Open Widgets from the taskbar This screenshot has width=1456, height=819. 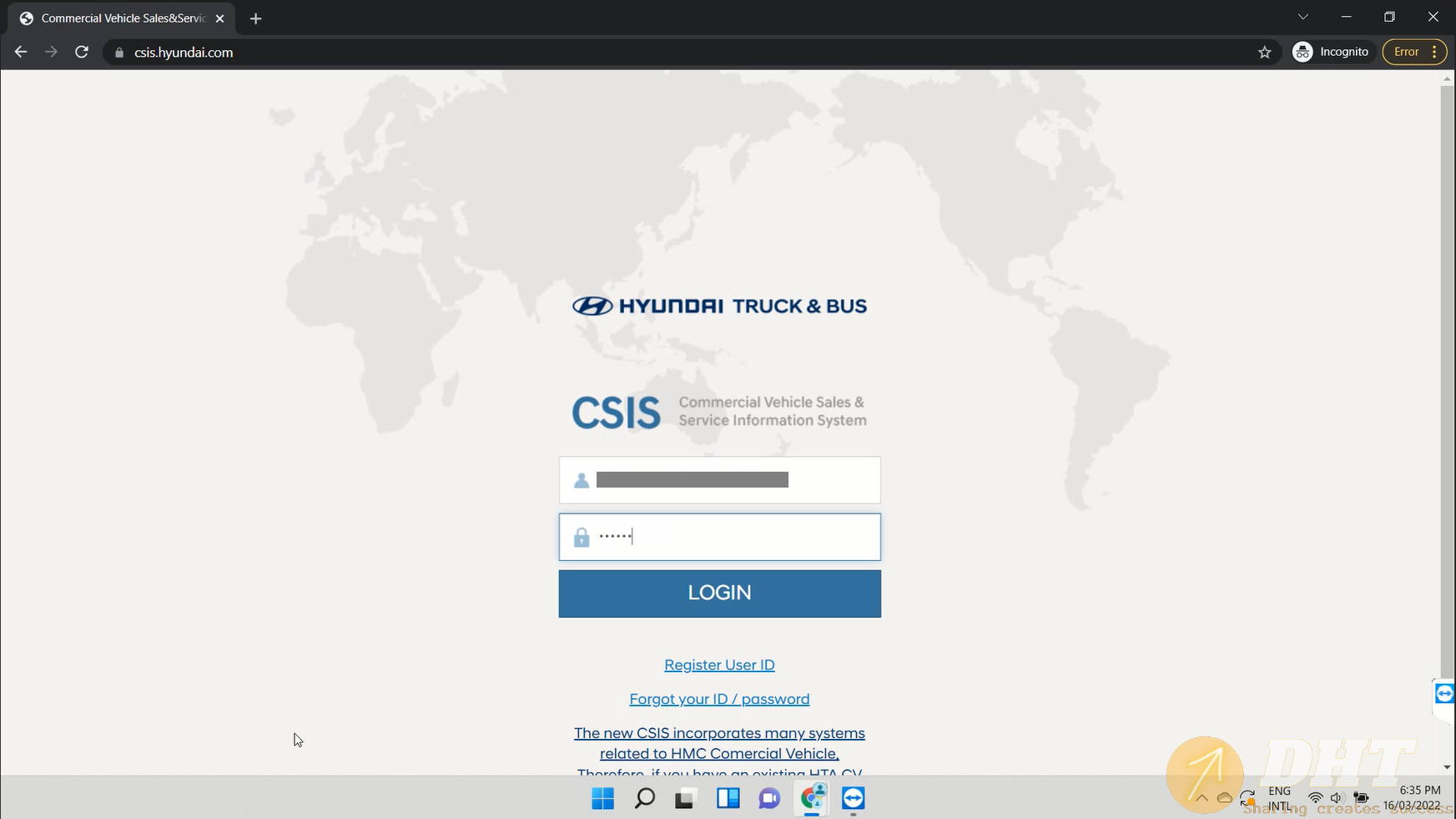pyautogui.click(x=728, y=799)
